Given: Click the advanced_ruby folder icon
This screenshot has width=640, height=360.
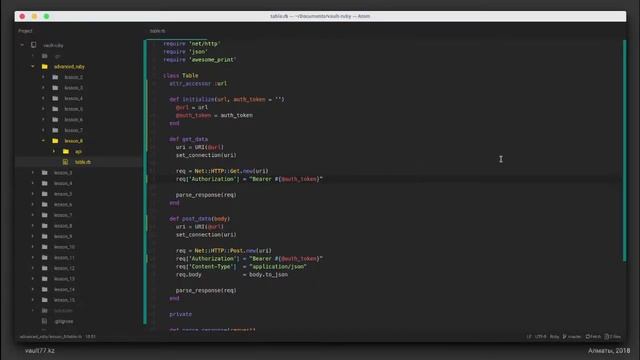Looking at the screenshot, I should pos(44,66).
